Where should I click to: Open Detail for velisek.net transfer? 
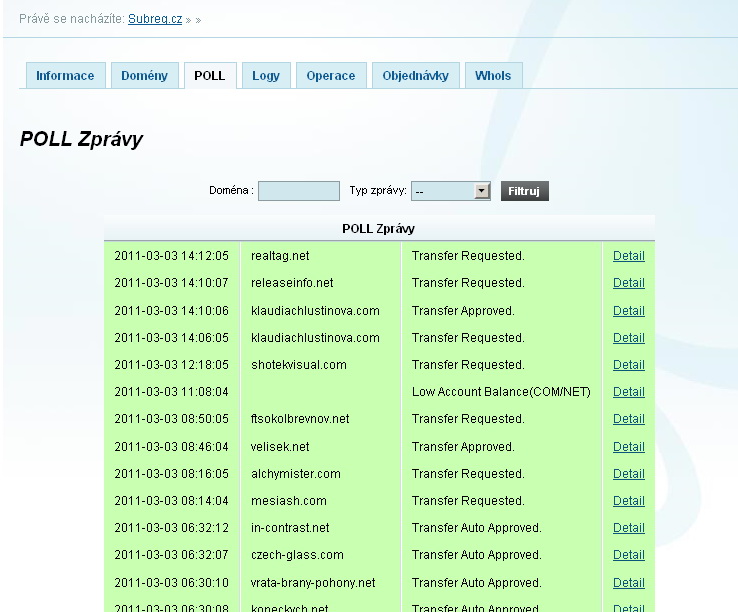coord(628,447)
